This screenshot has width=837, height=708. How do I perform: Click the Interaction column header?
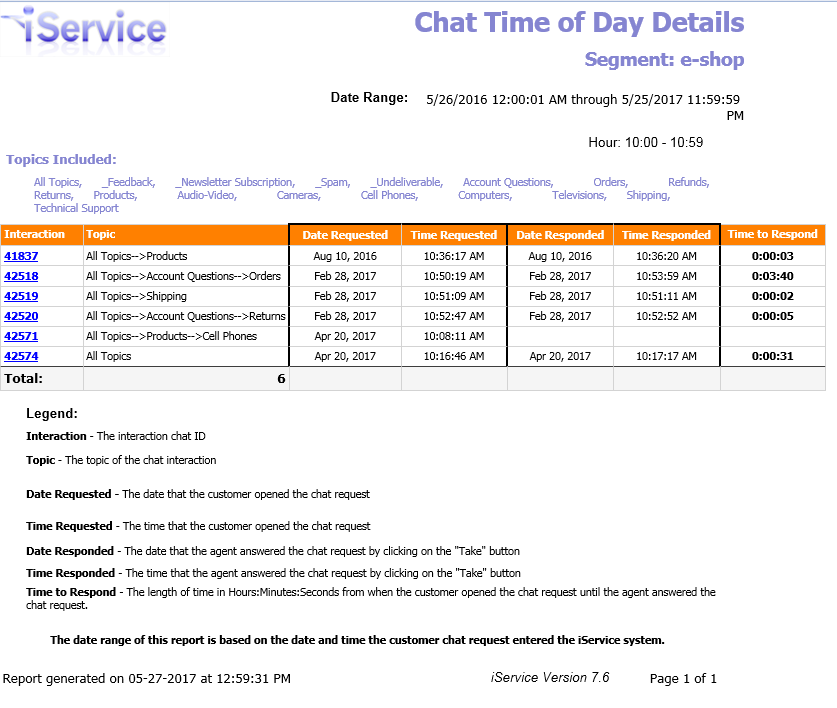(42, 234)
